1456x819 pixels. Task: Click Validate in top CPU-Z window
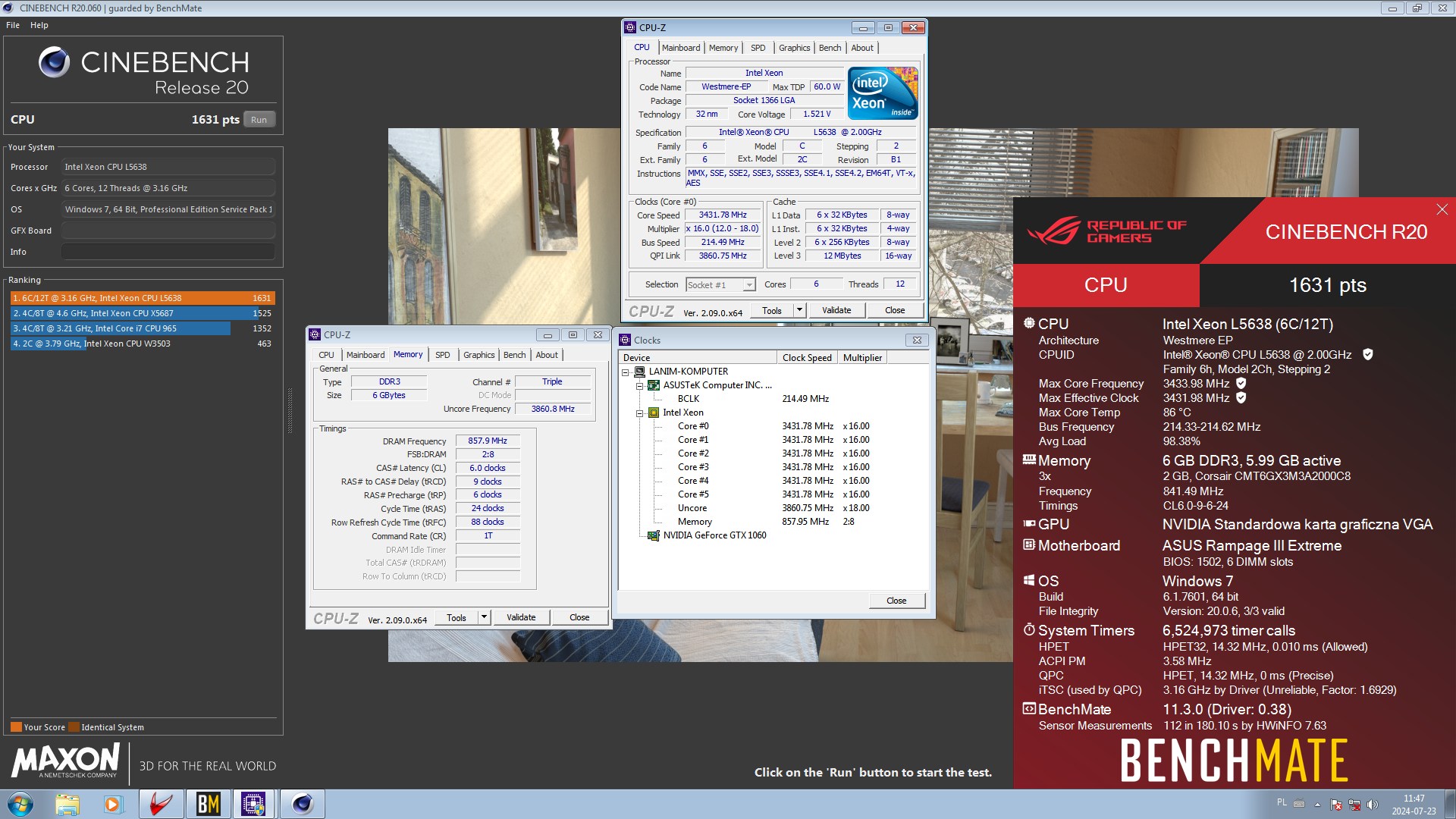point(836,310)
